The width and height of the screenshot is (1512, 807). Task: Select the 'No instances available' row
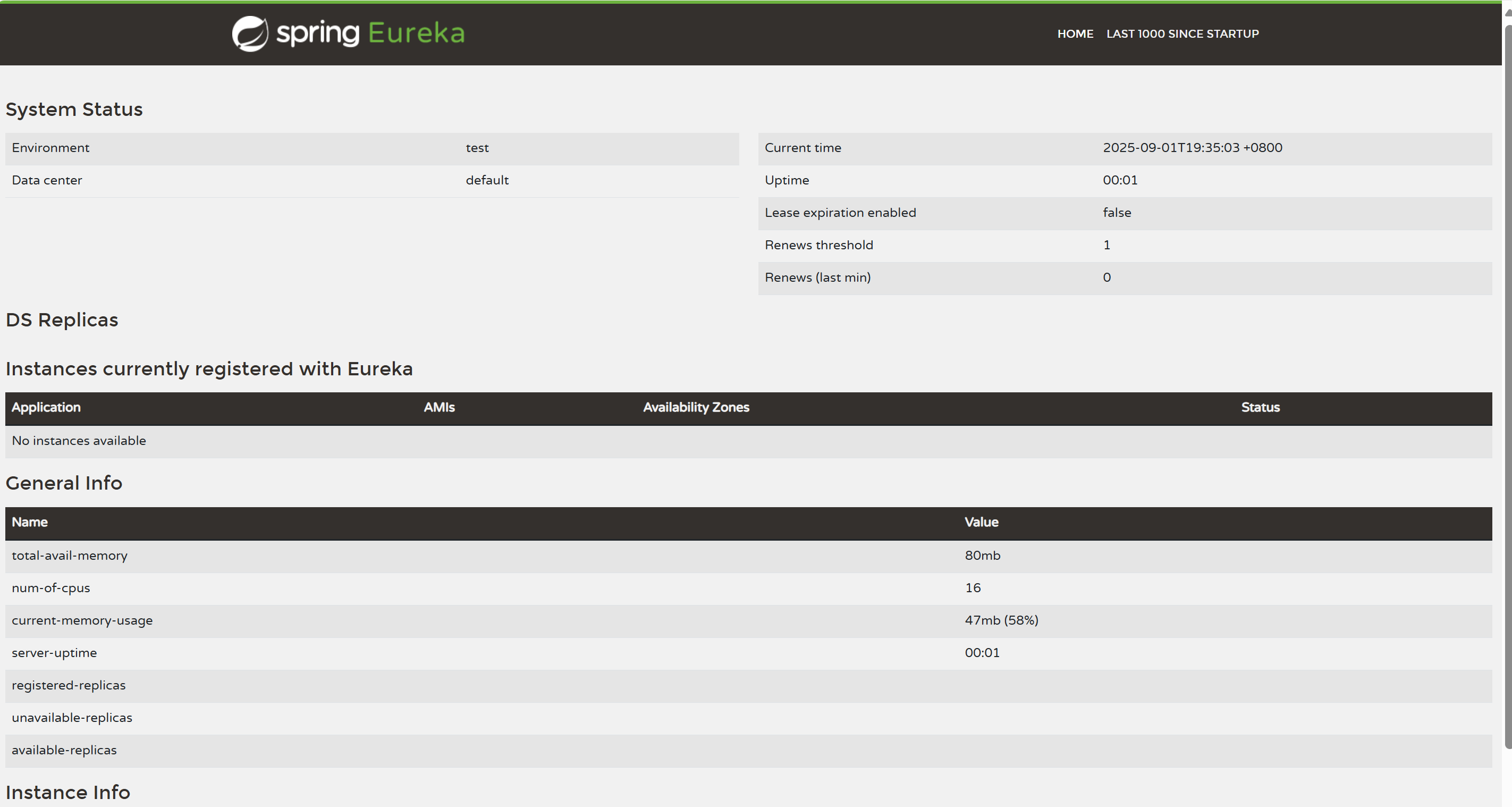coord(748,441)
